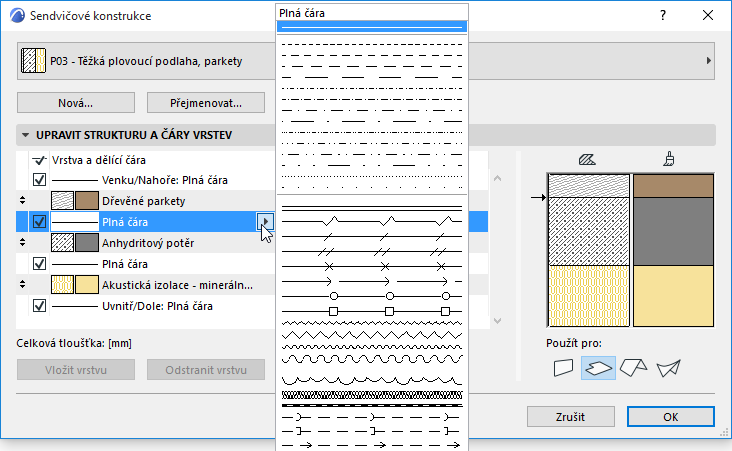
Task: Click the Dřevěné parkety hatch pattern icon
Action: tap(63, 201)
